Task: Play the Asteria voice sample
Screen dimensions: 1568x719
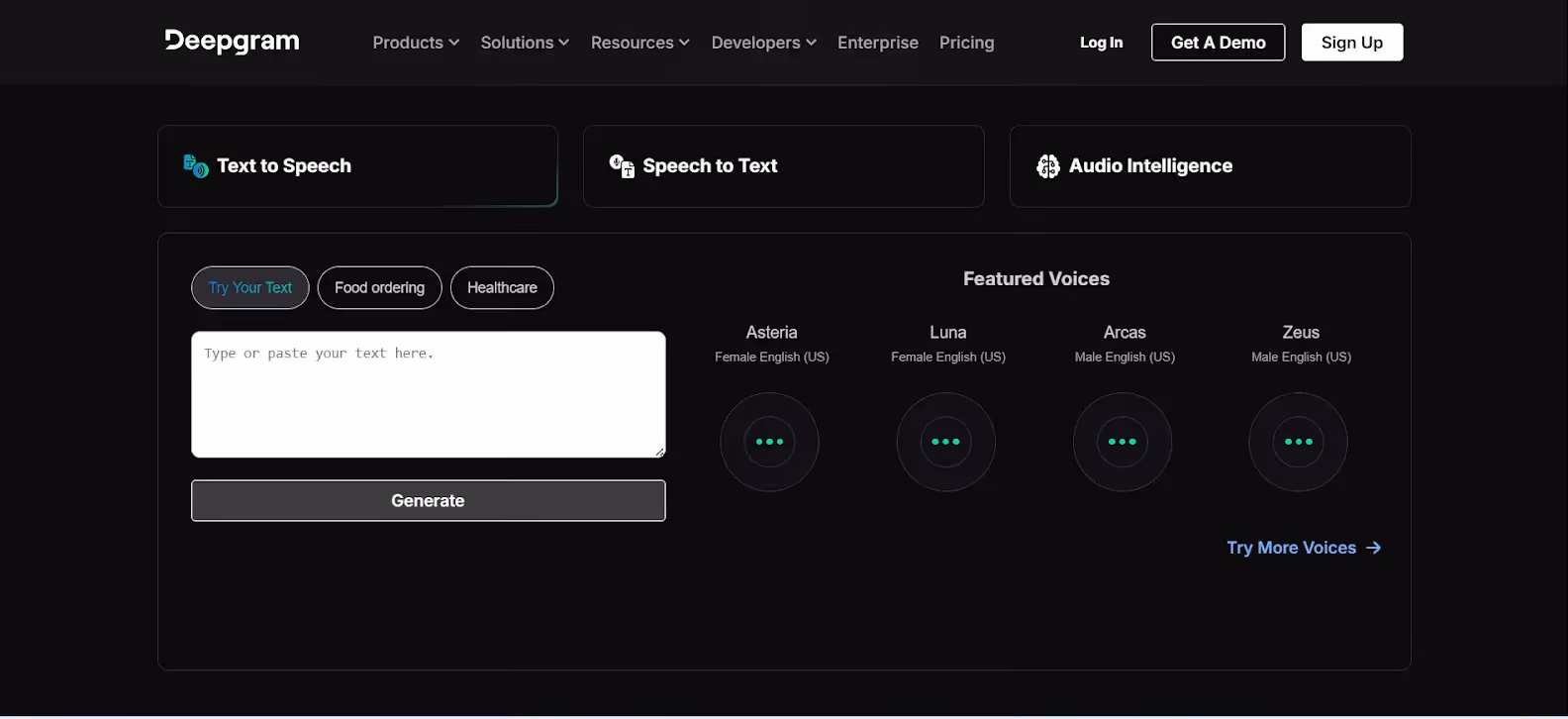Action: [x=769, y=442]
